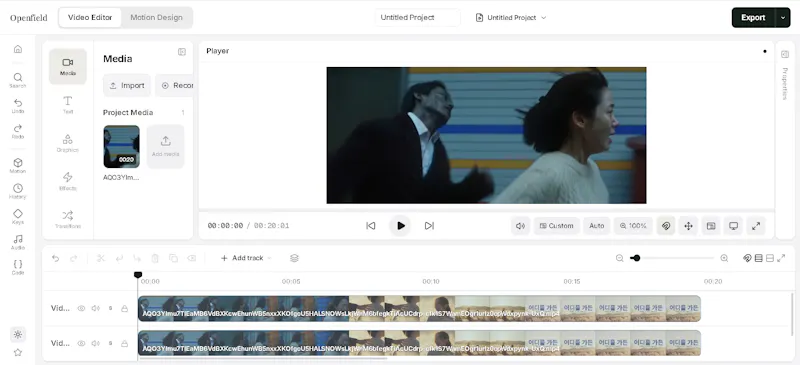Open the History clock icon
Image resolution: width=800 pixels, height=365 pixels.
tap(18, 191)
